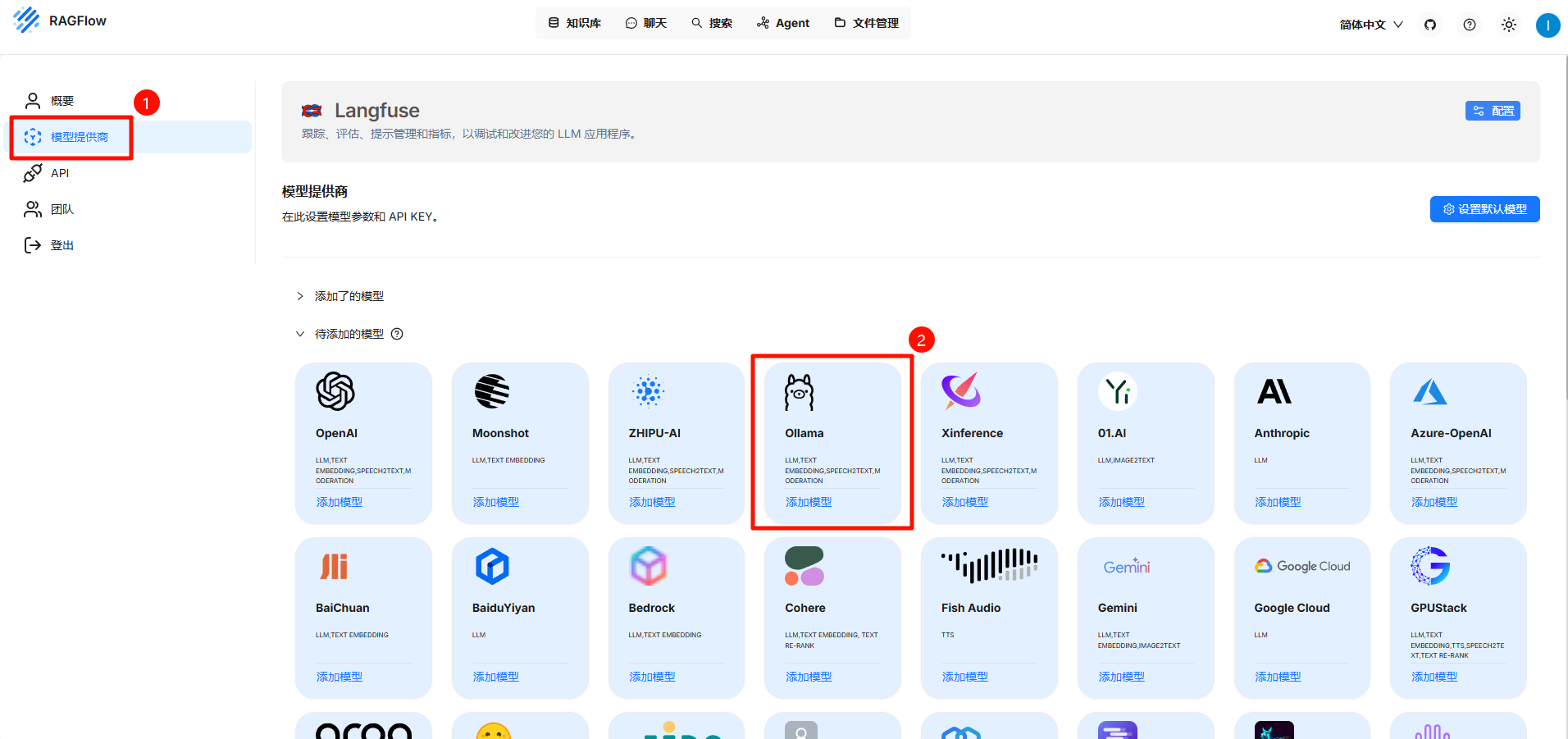Click 添加模型 on the Ollama card
The width and height of the screenshot is (1568, 739).
[x=809, y=502]
